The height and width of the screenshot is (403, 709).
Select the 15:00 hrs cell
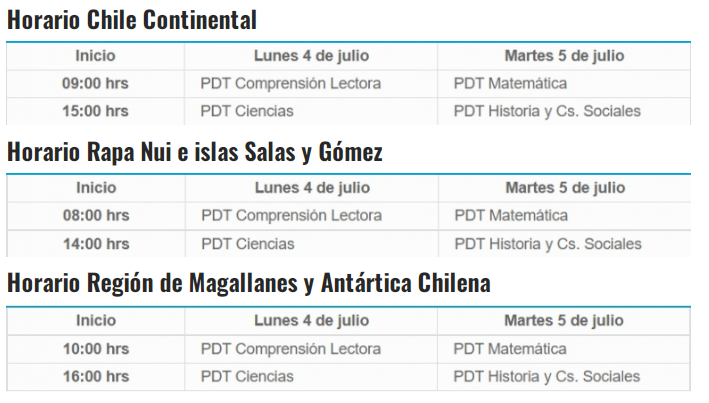pos(95,111)
